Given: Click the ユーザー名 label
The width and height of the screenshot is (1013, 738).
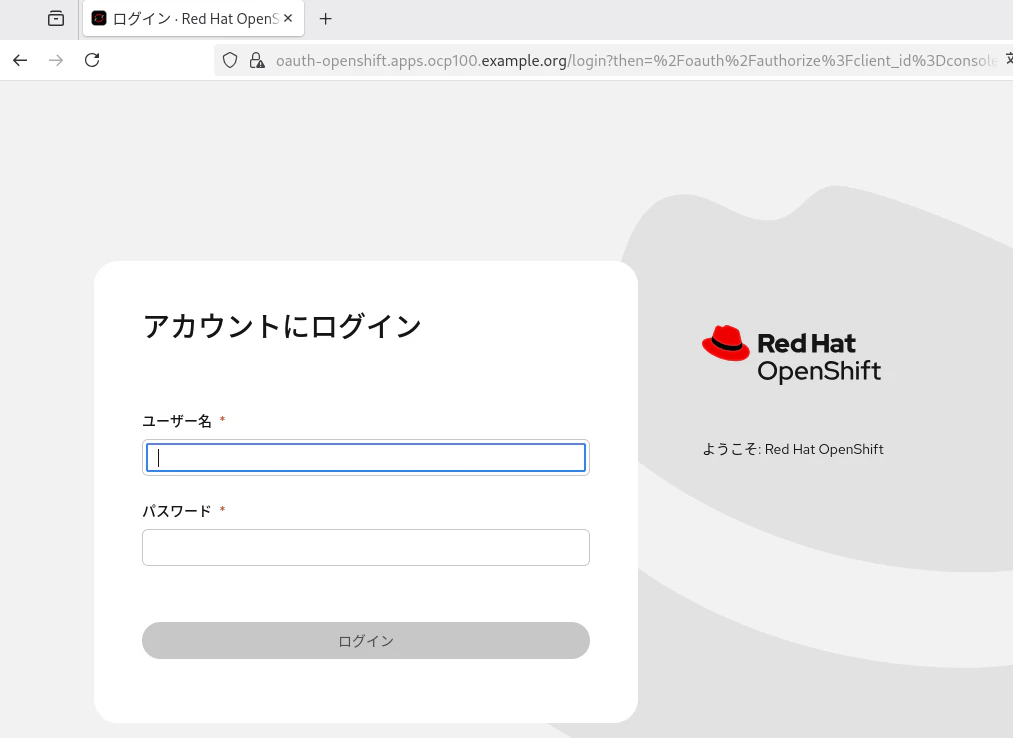Looking at the screenshot, I should (x=177, y=421).
